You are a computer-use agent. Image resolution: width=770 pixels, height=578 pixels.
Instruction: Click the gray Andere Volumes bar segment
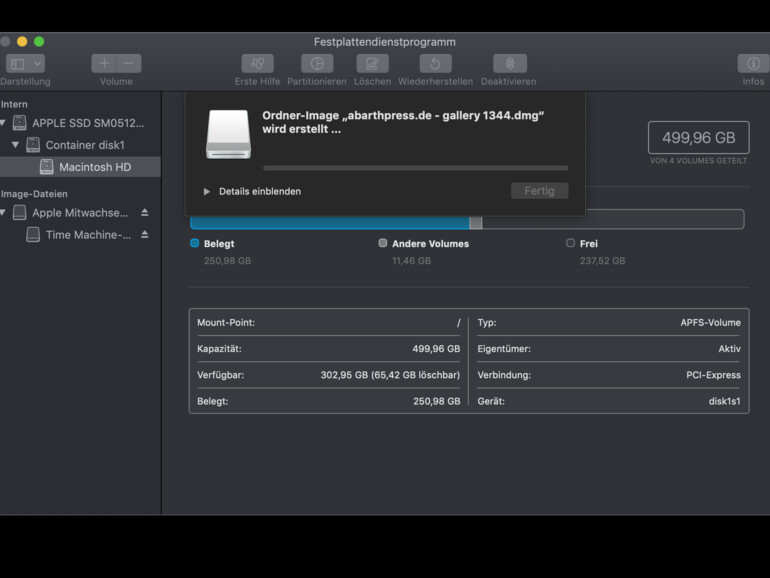coord(475,223)
